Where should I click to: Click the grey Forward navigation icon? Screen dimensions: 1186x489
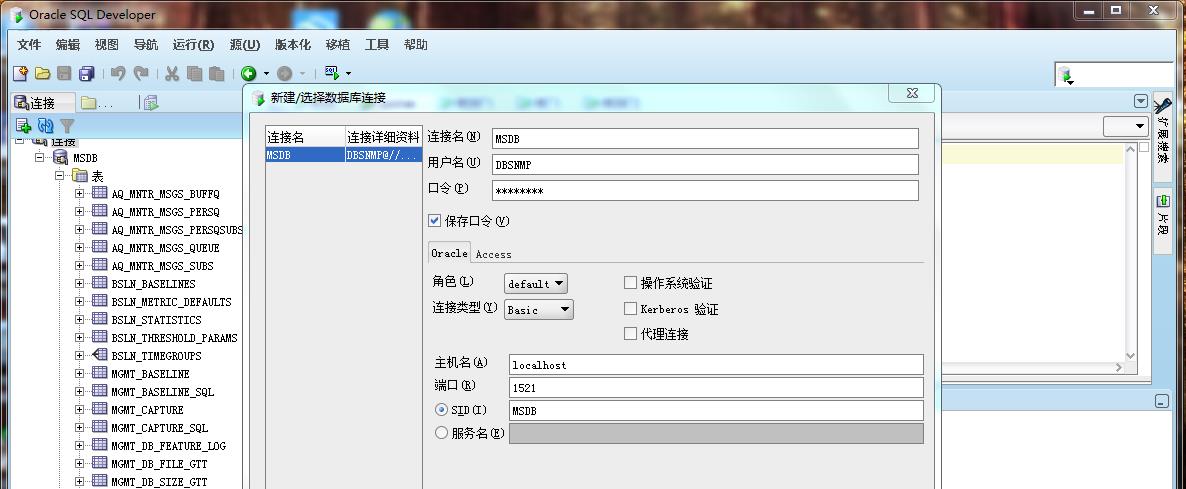coord(284,73)
